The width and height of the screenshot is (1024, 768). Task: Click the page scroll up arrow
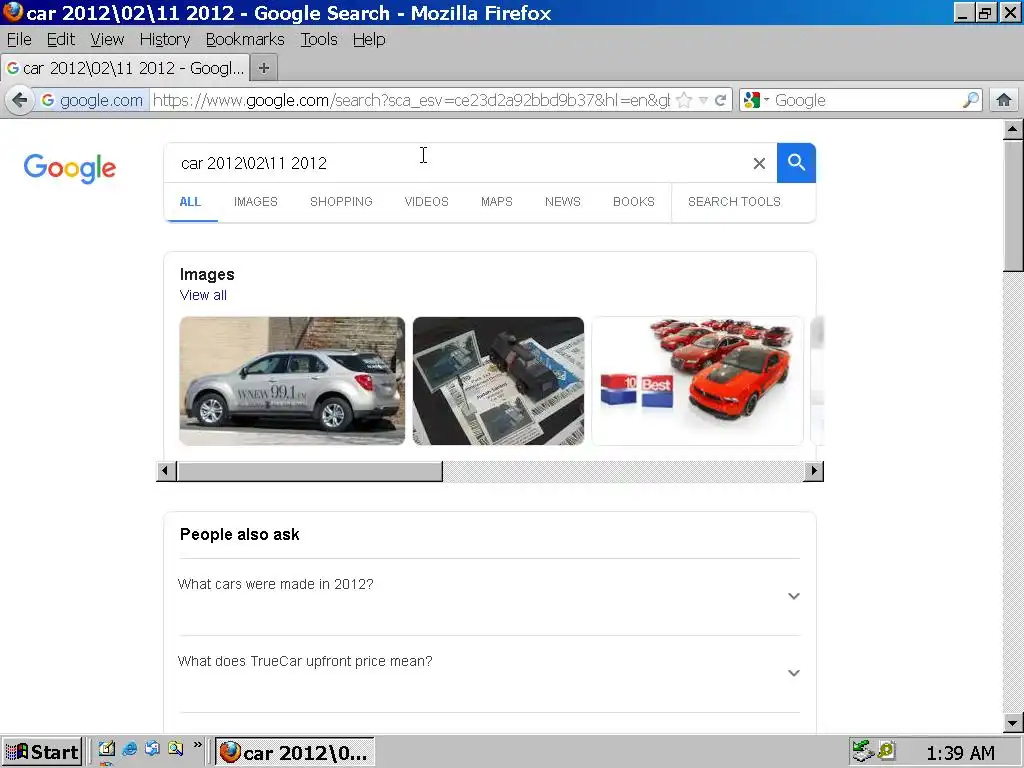tap(1013, 129)
